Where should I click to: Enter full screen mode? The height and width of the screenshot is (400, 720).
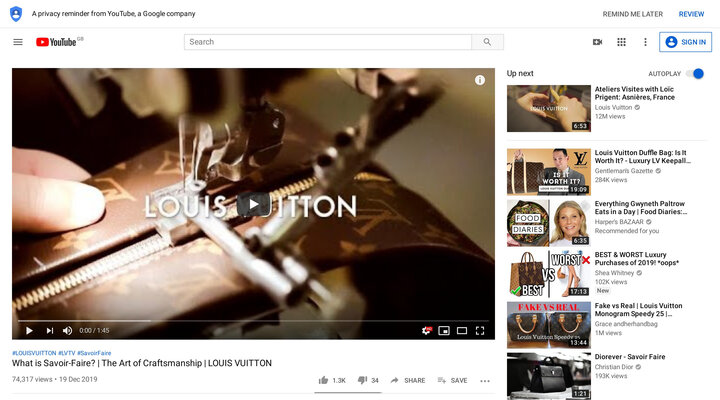click(x=480, y=331)
